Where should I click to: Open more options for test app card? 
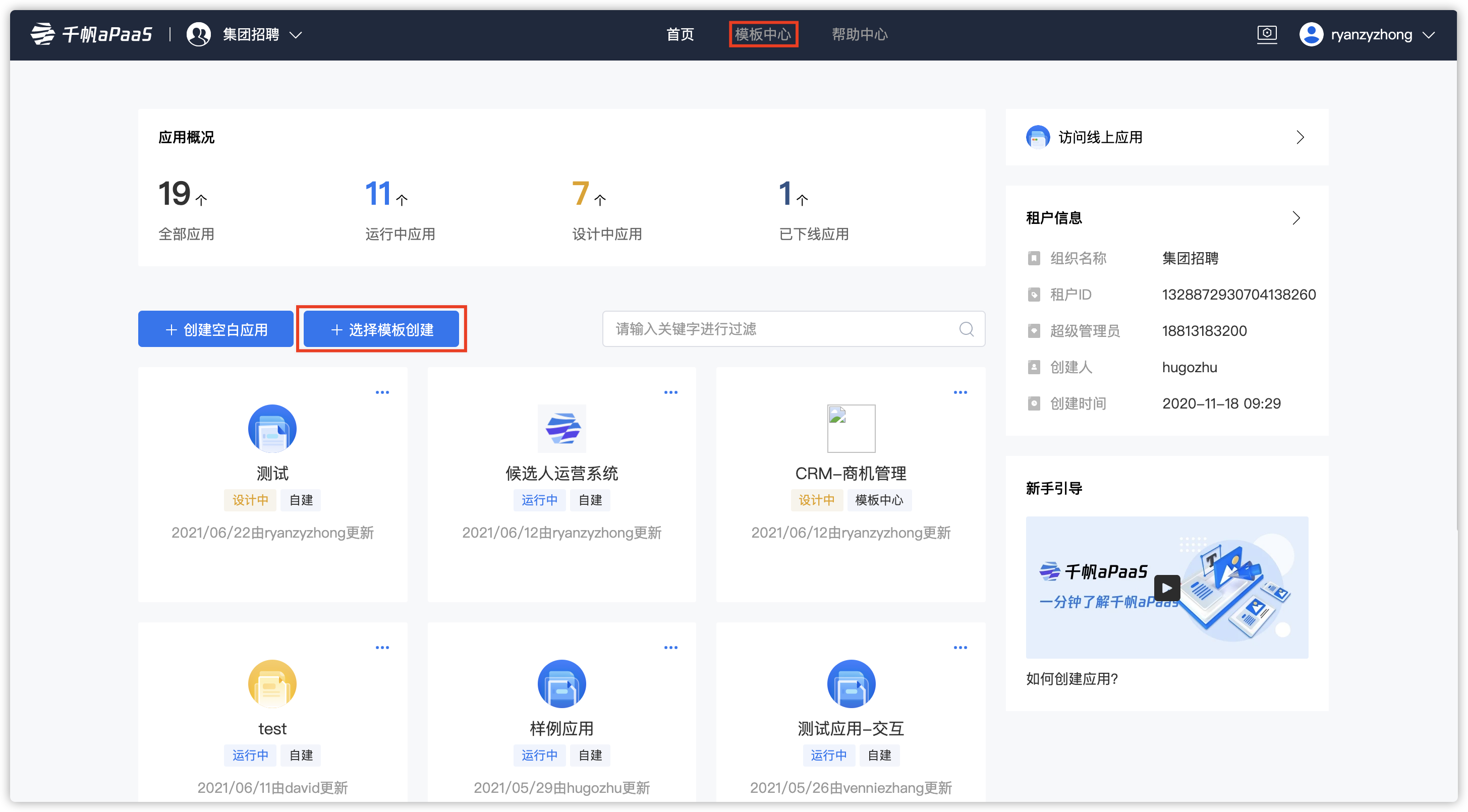[x=382, y=647]
